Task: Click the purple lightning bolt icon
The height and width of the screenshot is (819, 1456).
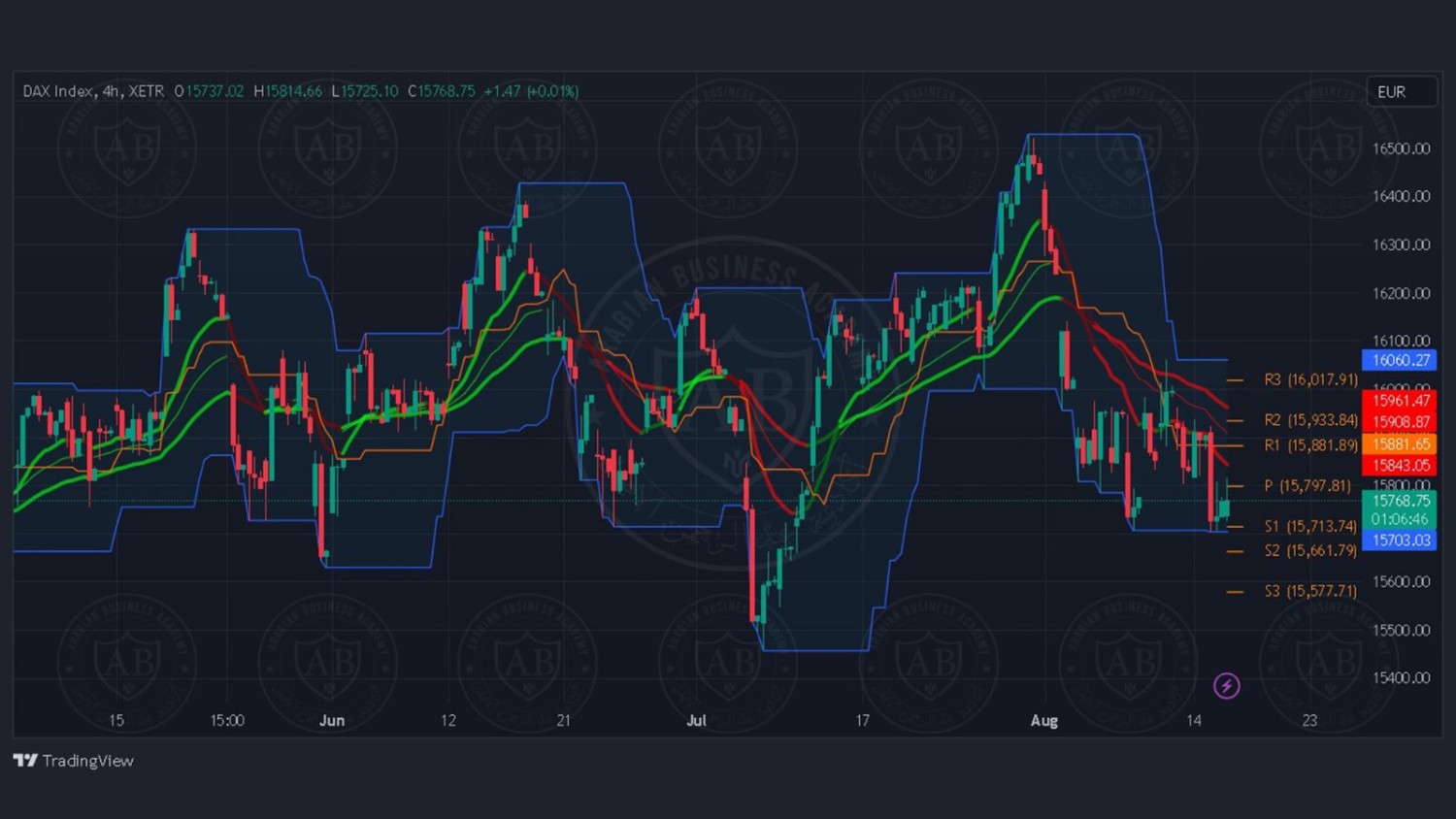Action: pyautogui.click(x=1226, y=686)
